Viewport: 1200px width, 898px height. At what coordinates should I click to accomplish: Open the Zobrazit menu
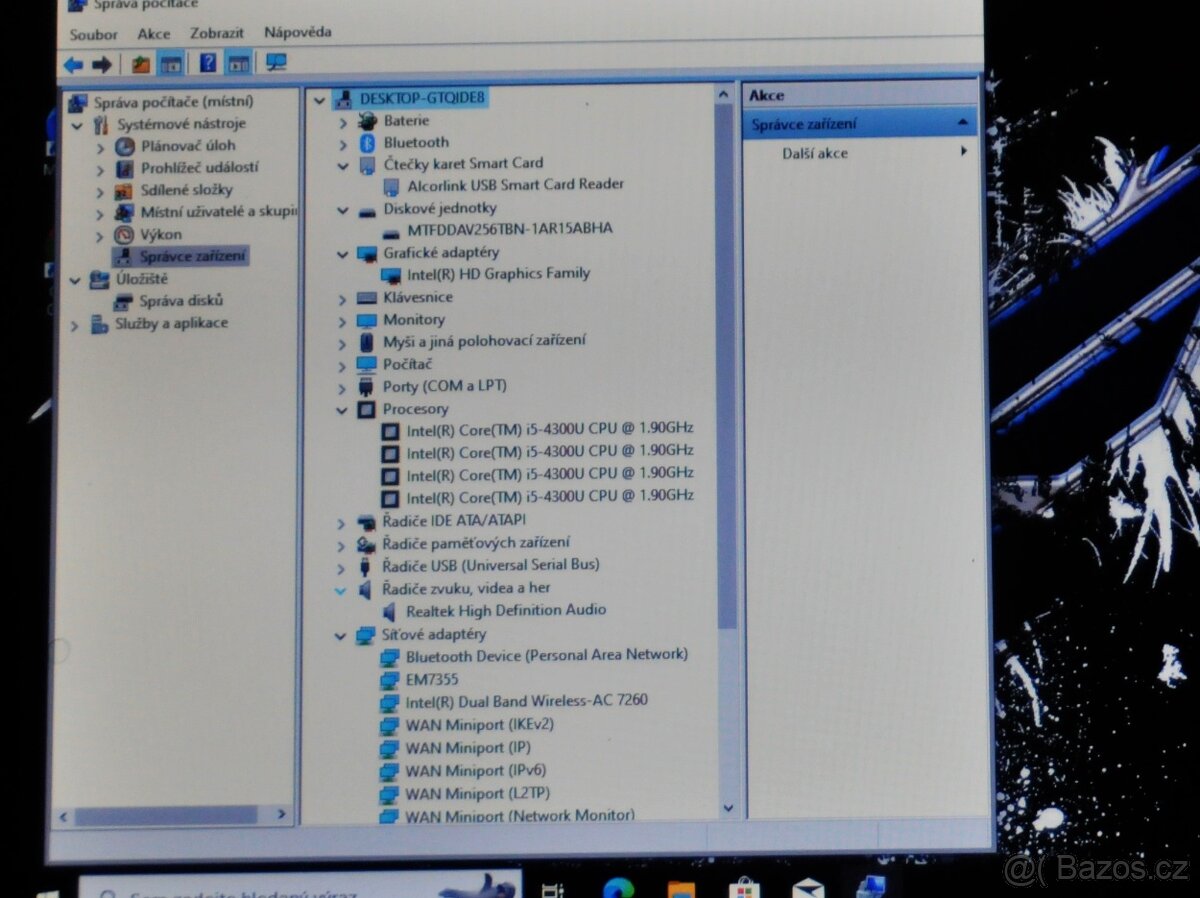(x=216, y=33)
